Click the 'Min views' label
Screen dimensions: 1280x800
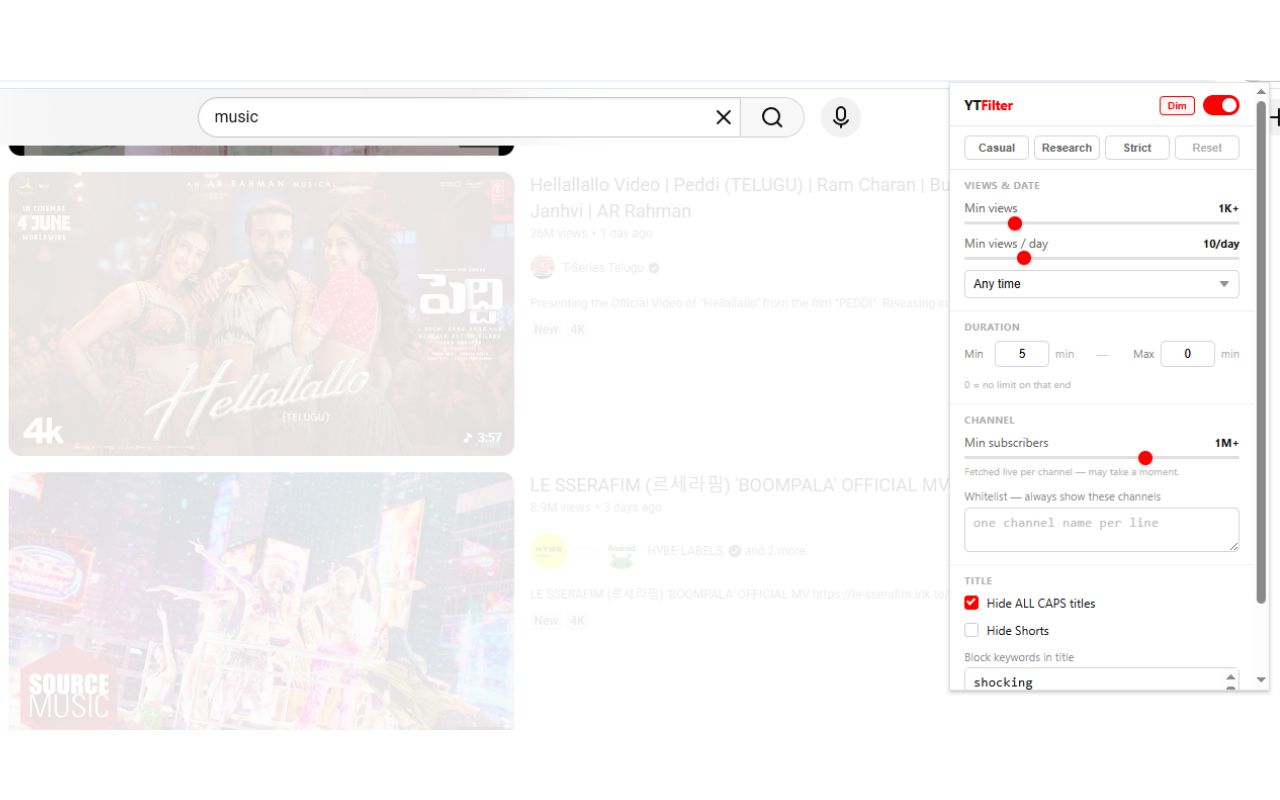click(990, 208)
